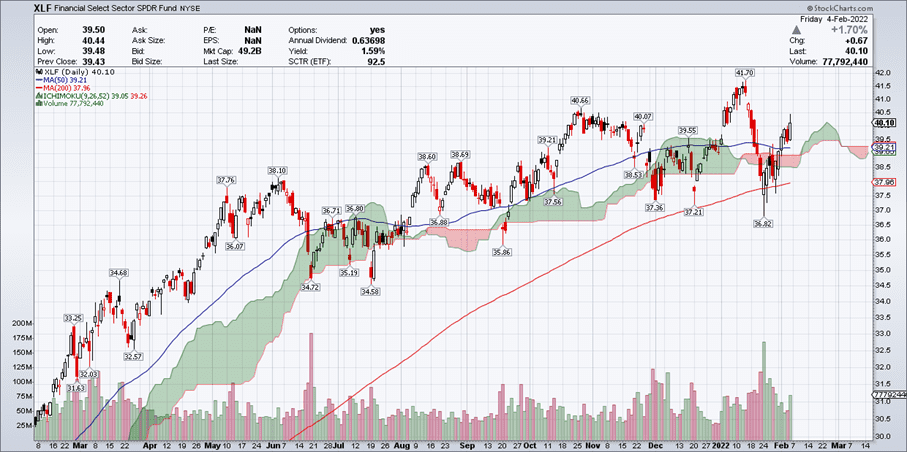Click the Aug label on date axis

click(400, 447)
